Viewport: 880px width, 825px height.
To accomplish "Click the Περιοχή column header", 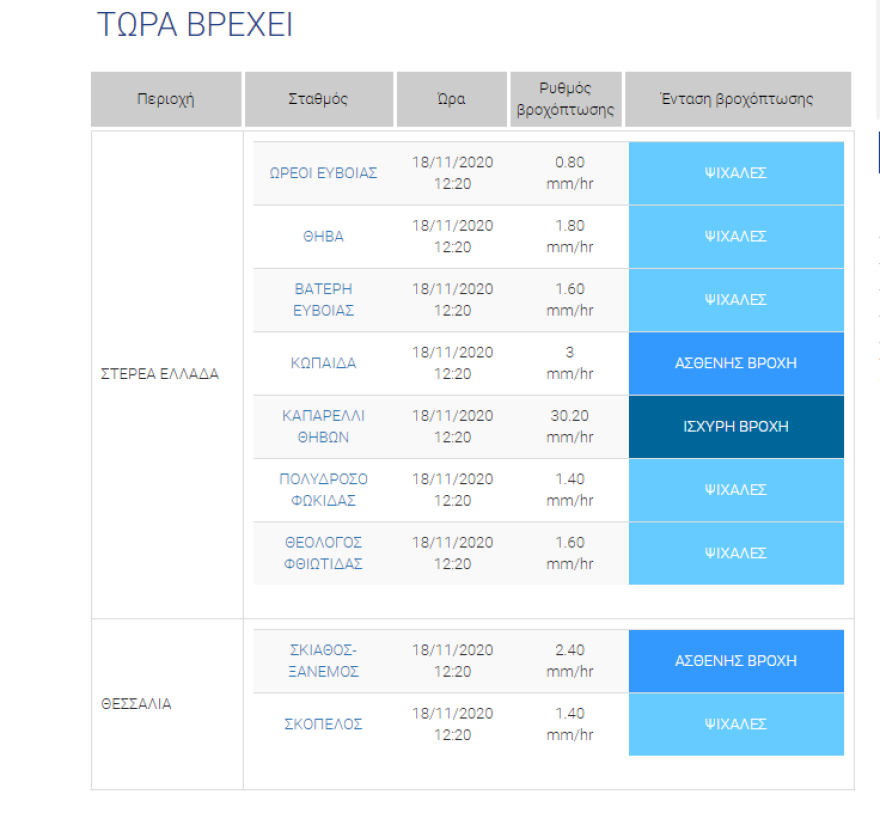I will point(166,99).
